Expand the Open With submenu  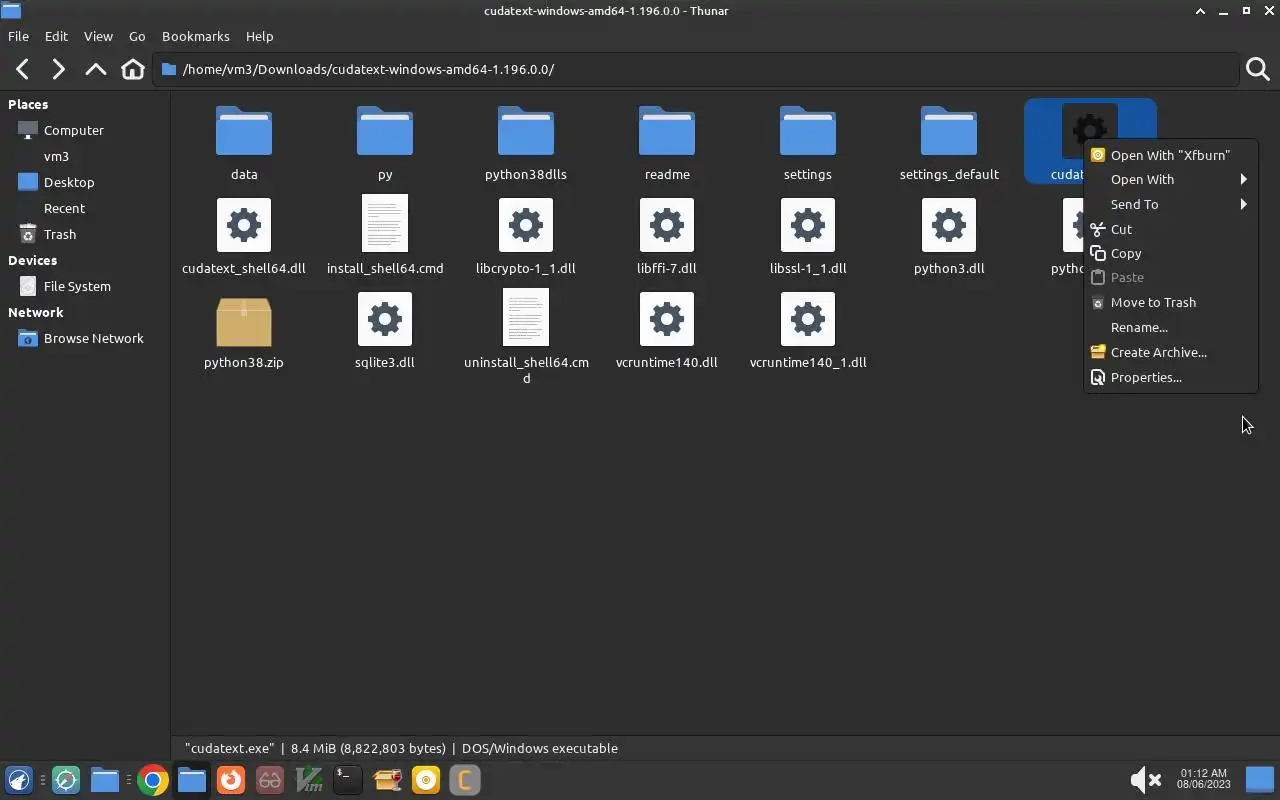(1170, 180)
